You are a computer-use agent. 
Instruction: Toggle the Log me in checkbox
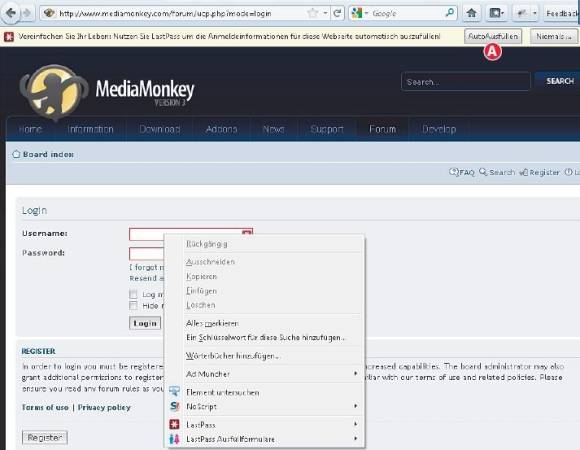pyautogui.click(x=133, y=294)
